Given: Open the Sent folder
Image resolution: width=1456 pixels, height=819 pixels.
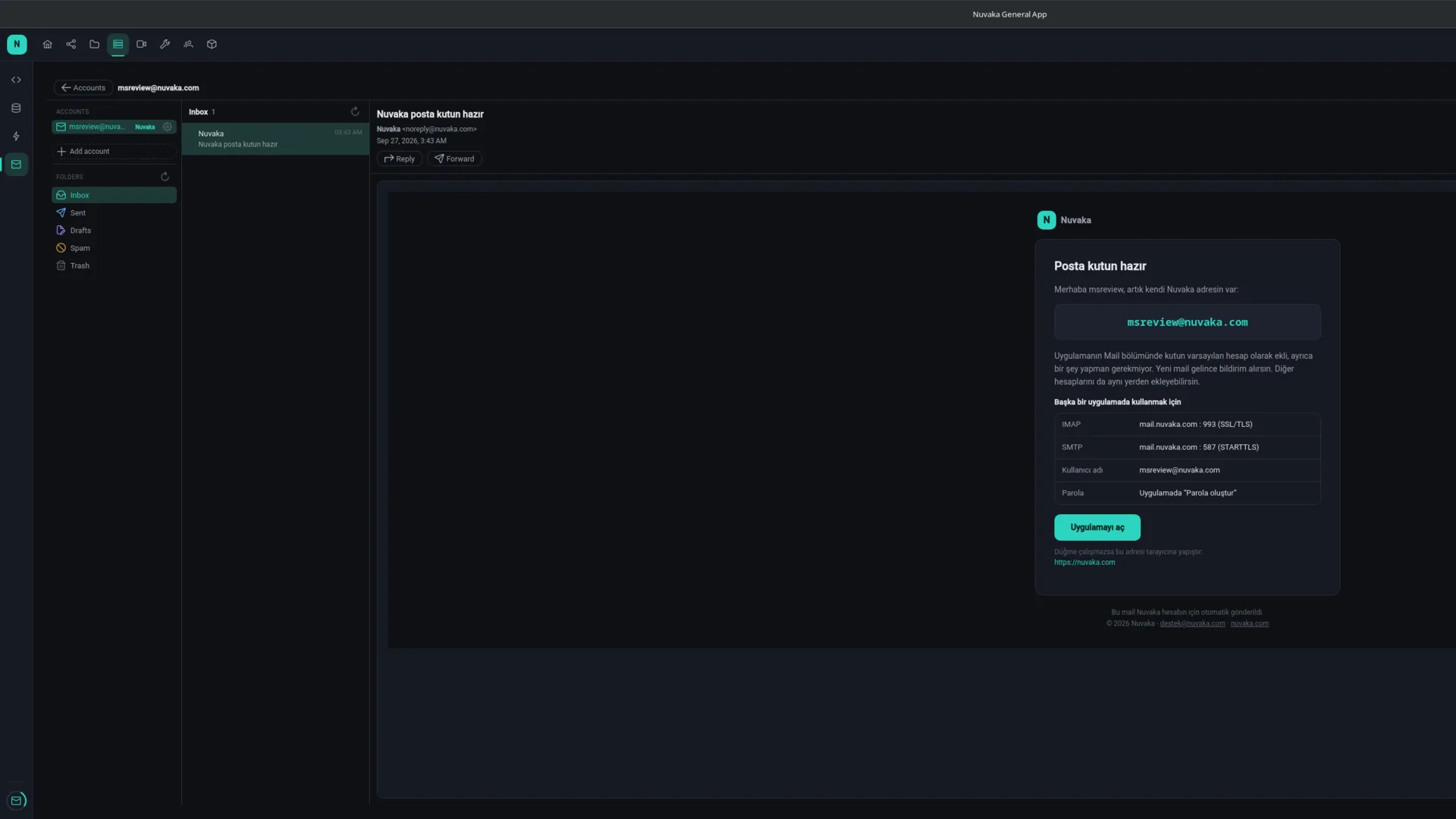Looking at the screenshot, I should tap(114, 213).
